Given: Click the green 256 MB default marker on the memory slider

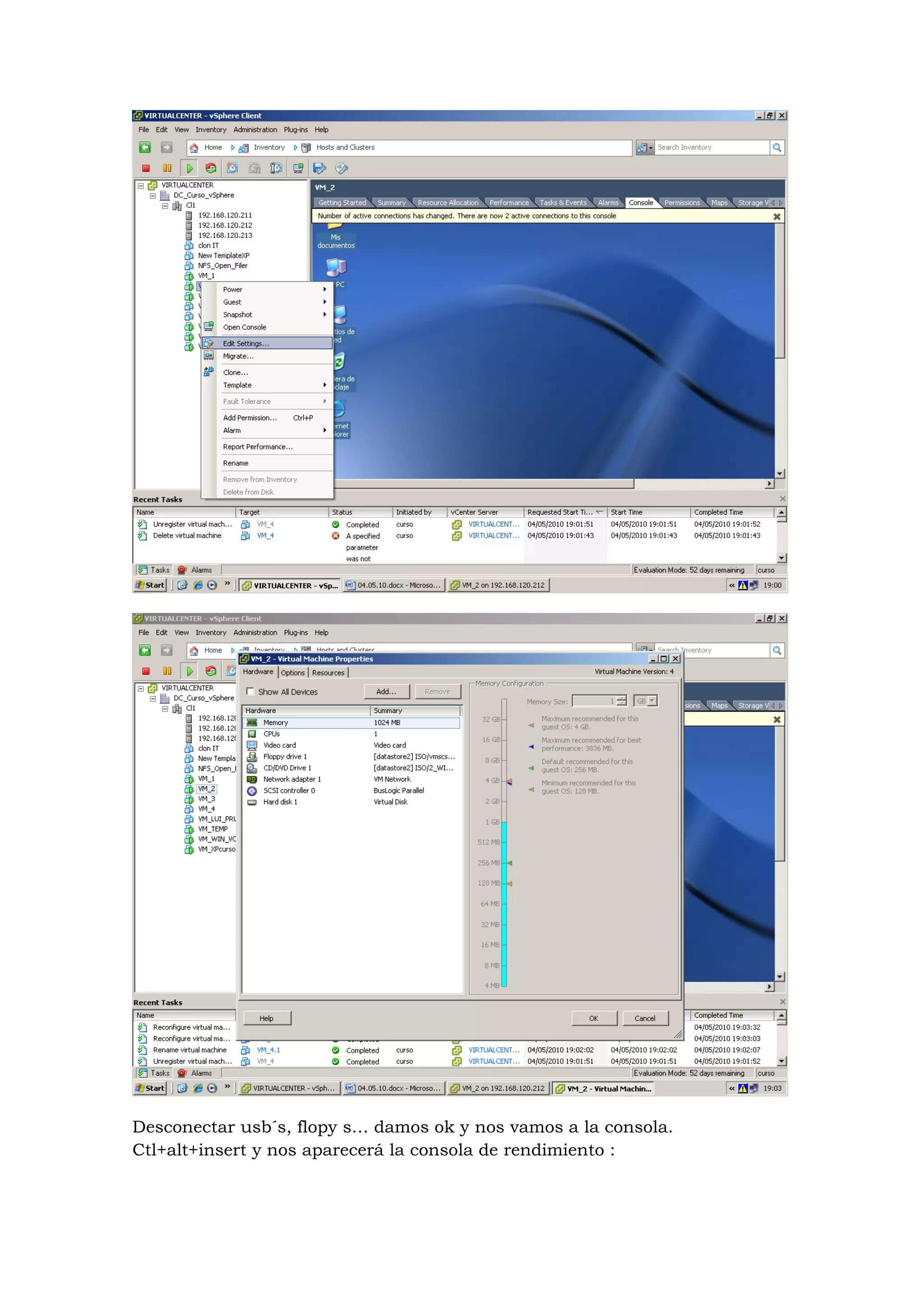Looking at the screenshot, I should coord(510,863).
